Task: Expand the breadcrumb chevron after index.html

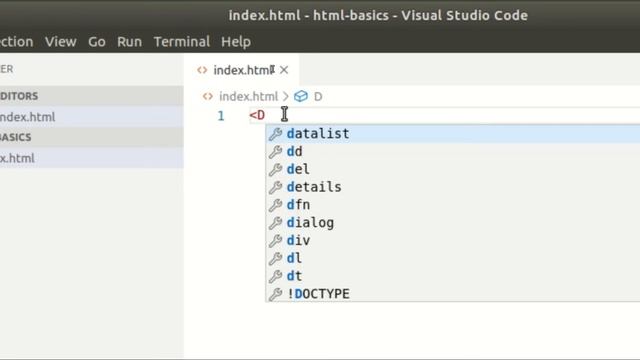Action: pyautogui.click(x=285, y=96)
